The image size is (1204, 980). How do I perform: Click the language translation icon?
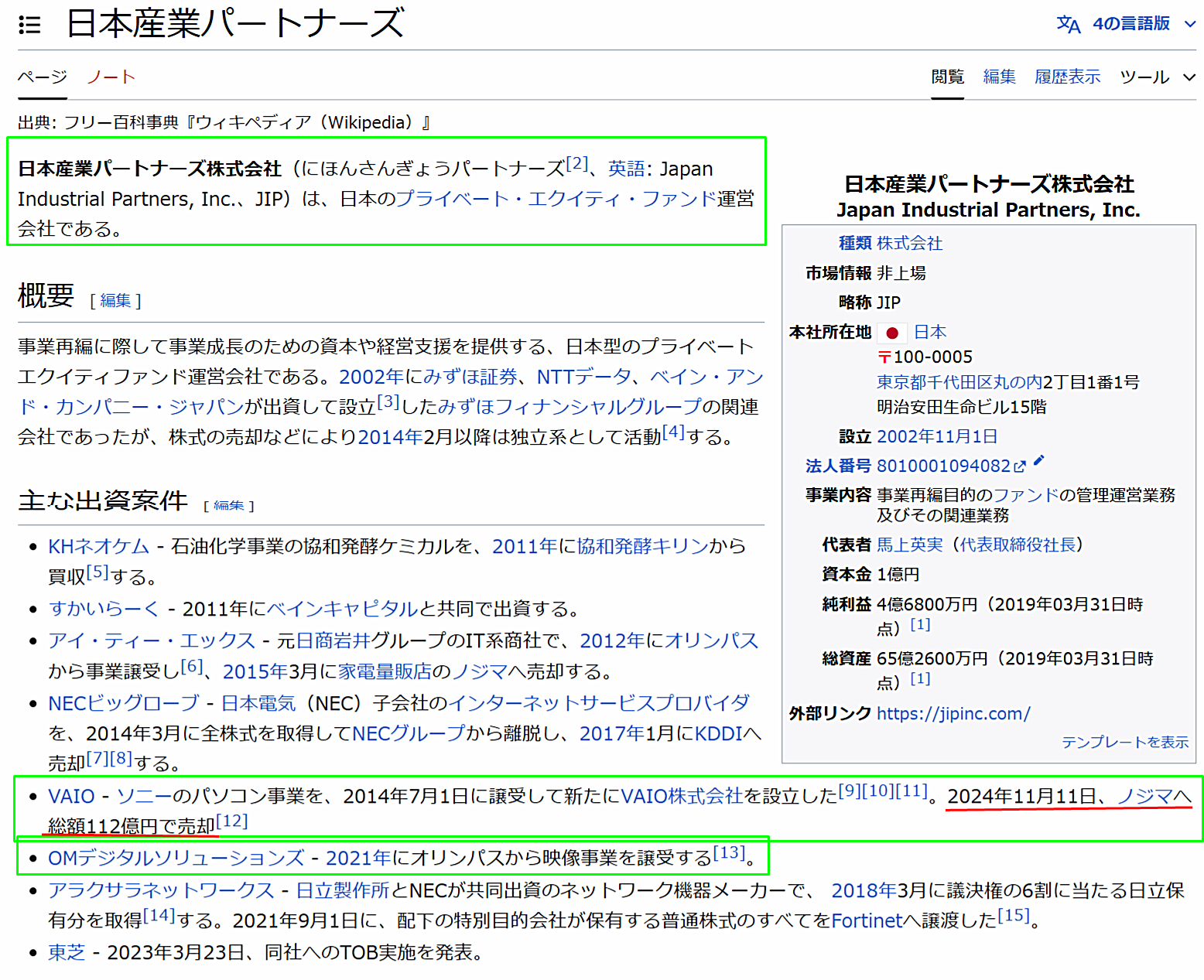pos(1068,25)
